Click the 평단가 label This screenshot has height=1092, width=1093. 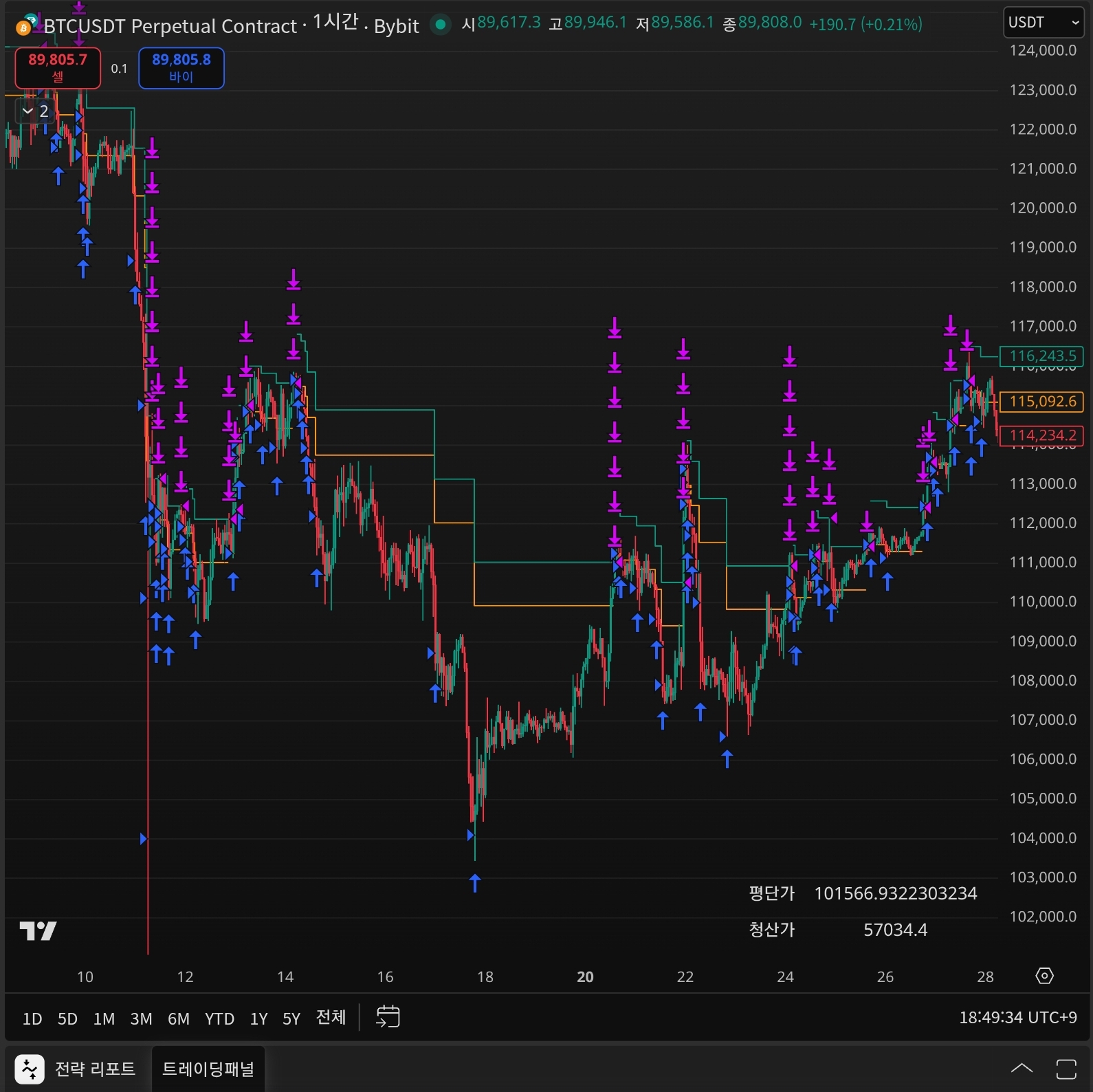click(x=771, y=893)
